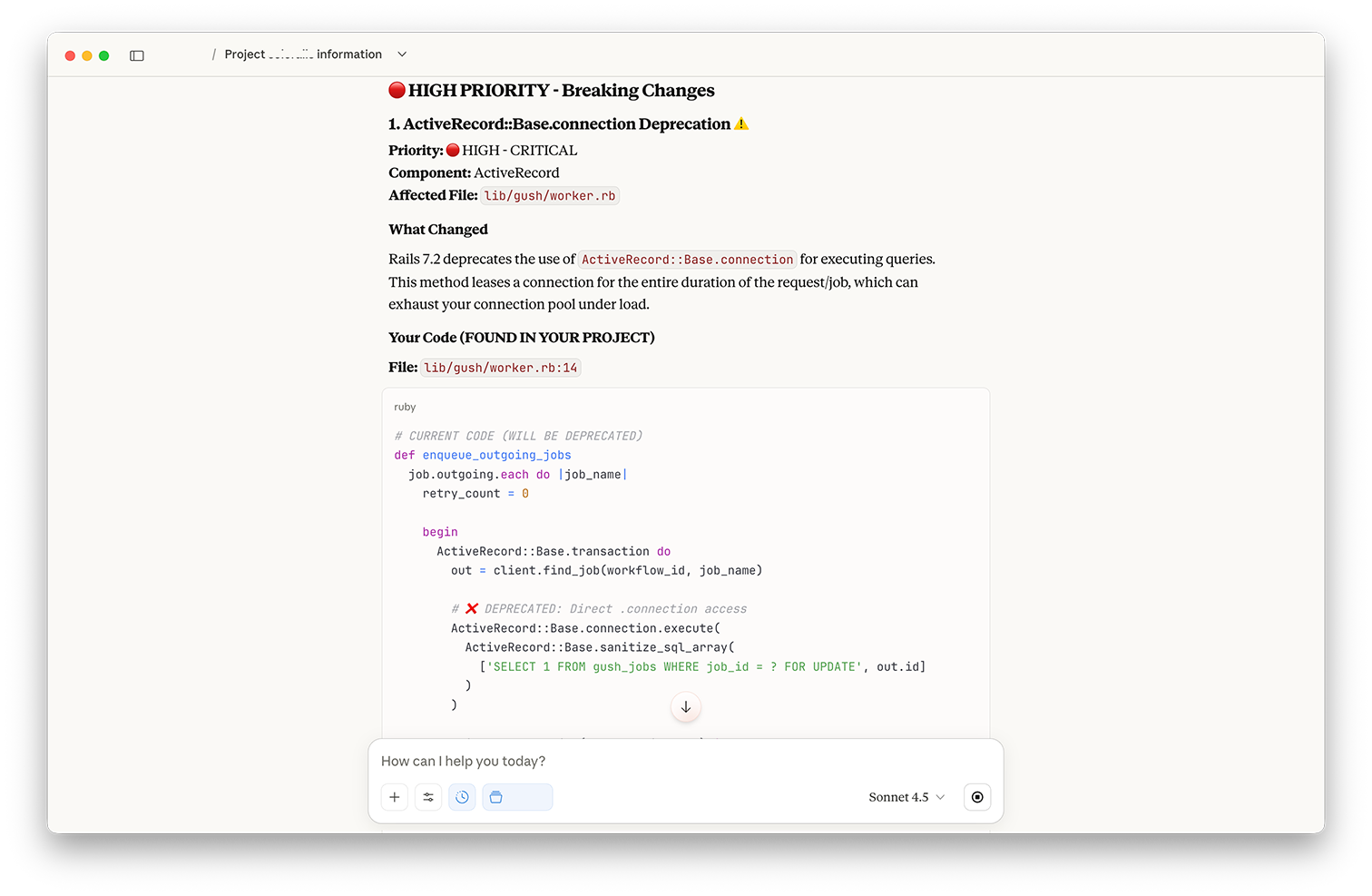Toggle the sidebar panel icon
Screen dimensions: 1372x896
(x=137, y=55)
